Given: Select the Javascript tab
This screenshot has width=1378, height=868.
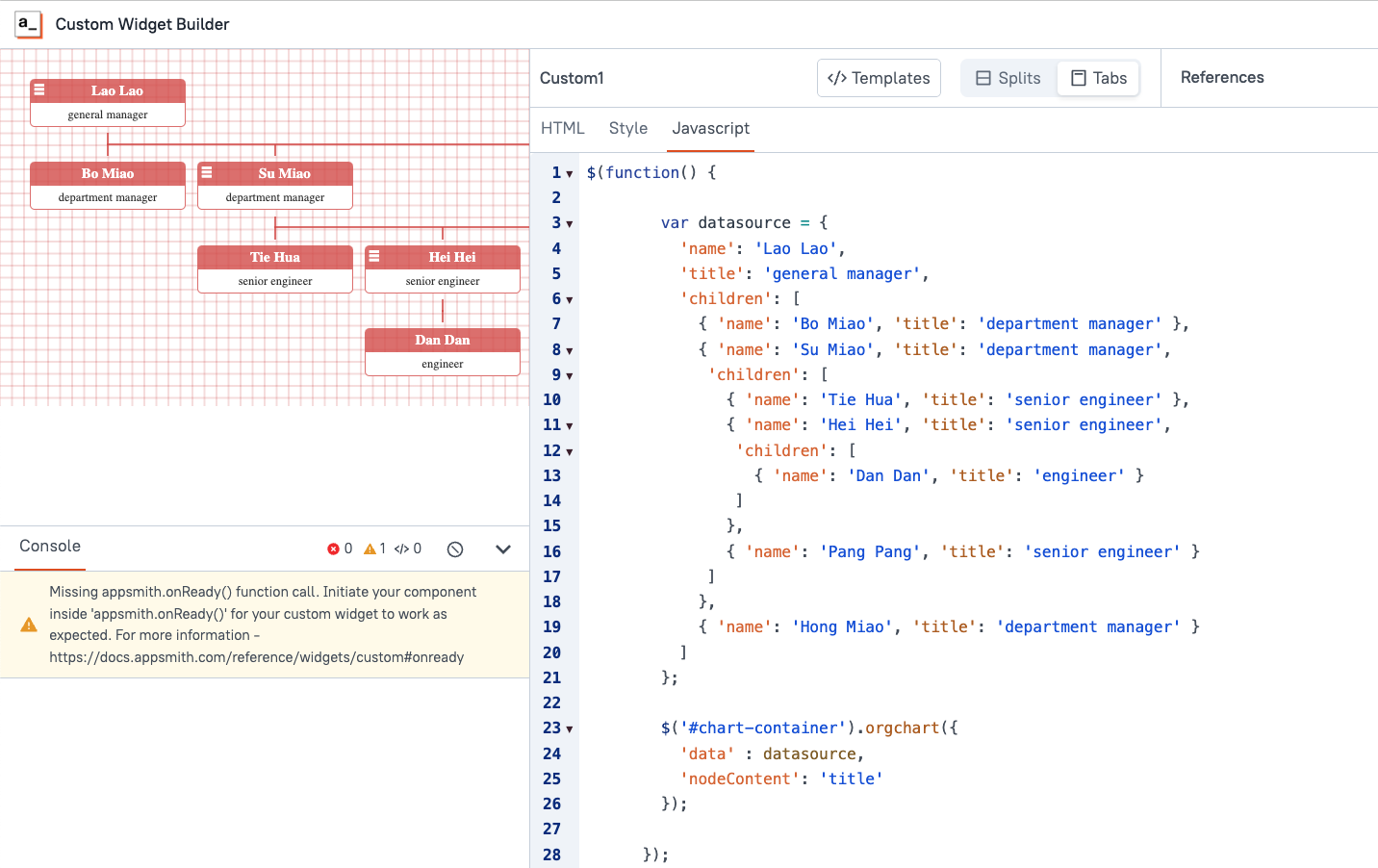Looking at the screenshot, I should (710, 128).
